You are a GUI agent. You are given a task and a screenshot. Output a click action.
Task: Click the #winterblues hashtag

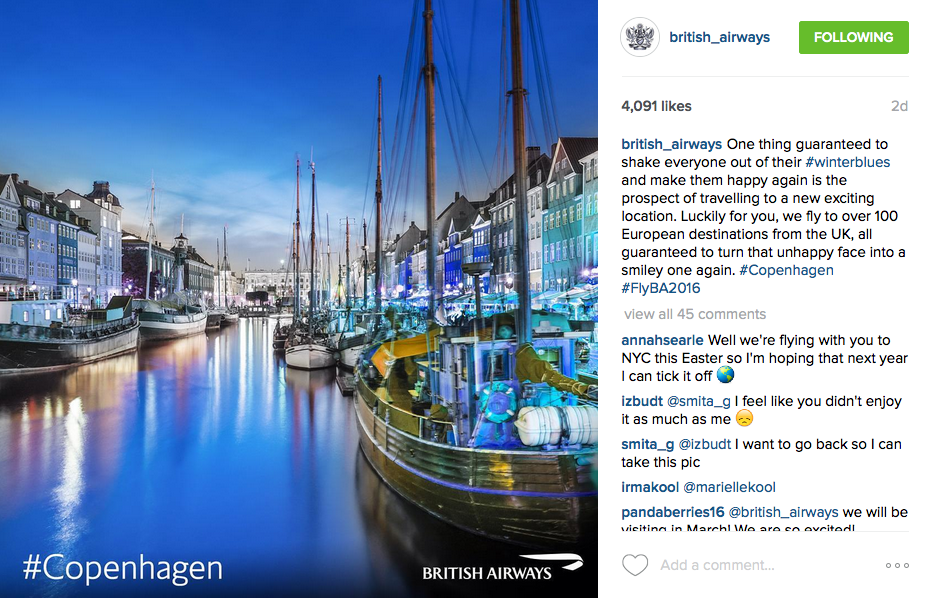pyautogui.click(x=847, y=162)
